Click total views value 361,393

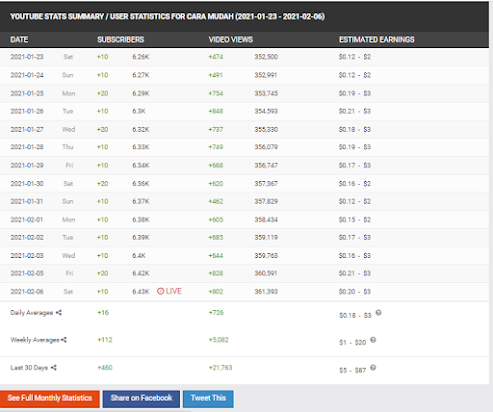(x=266, y=292)
